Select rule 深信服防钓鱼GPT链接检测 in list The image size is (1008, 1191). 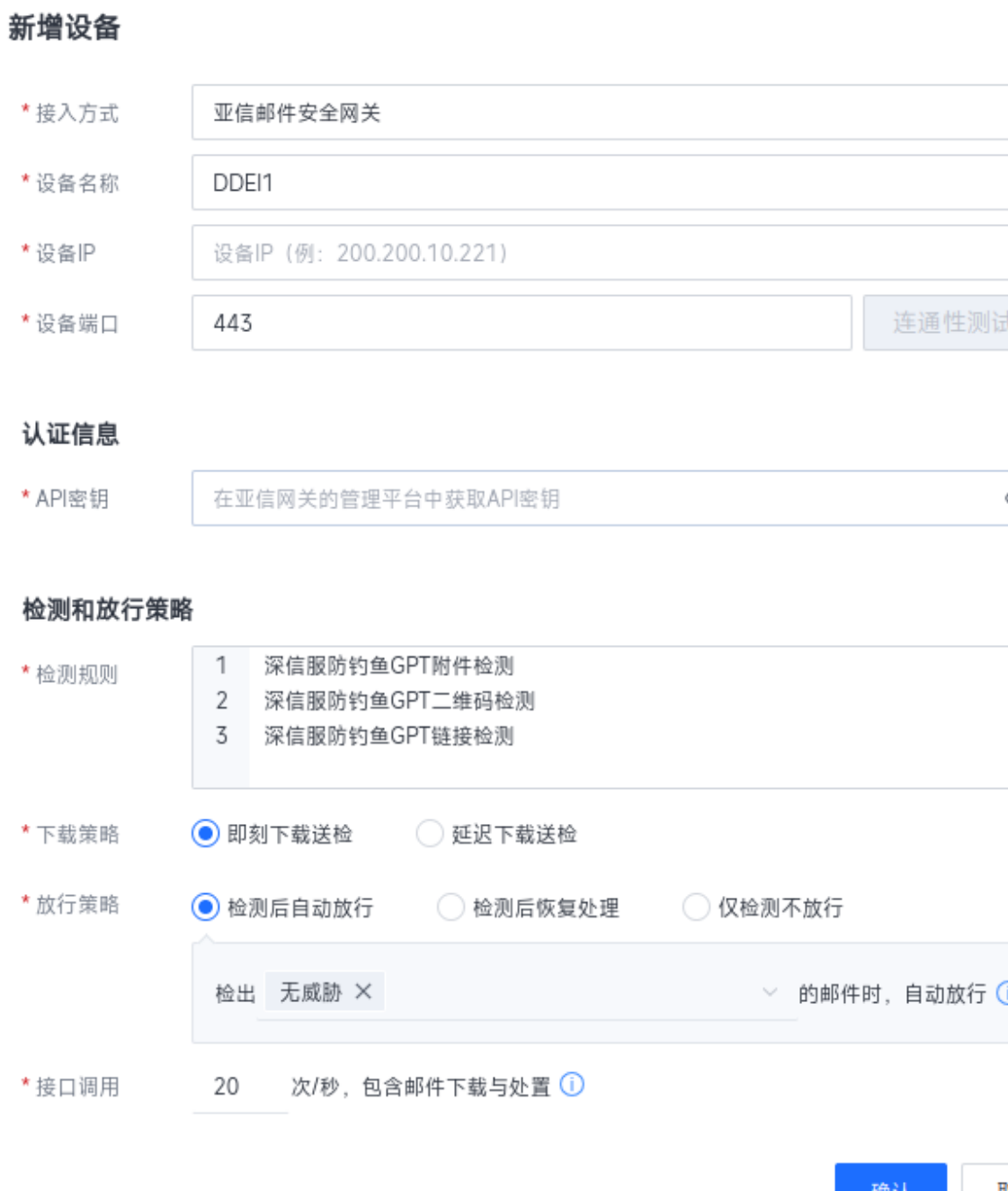click(x=388, y=736)
